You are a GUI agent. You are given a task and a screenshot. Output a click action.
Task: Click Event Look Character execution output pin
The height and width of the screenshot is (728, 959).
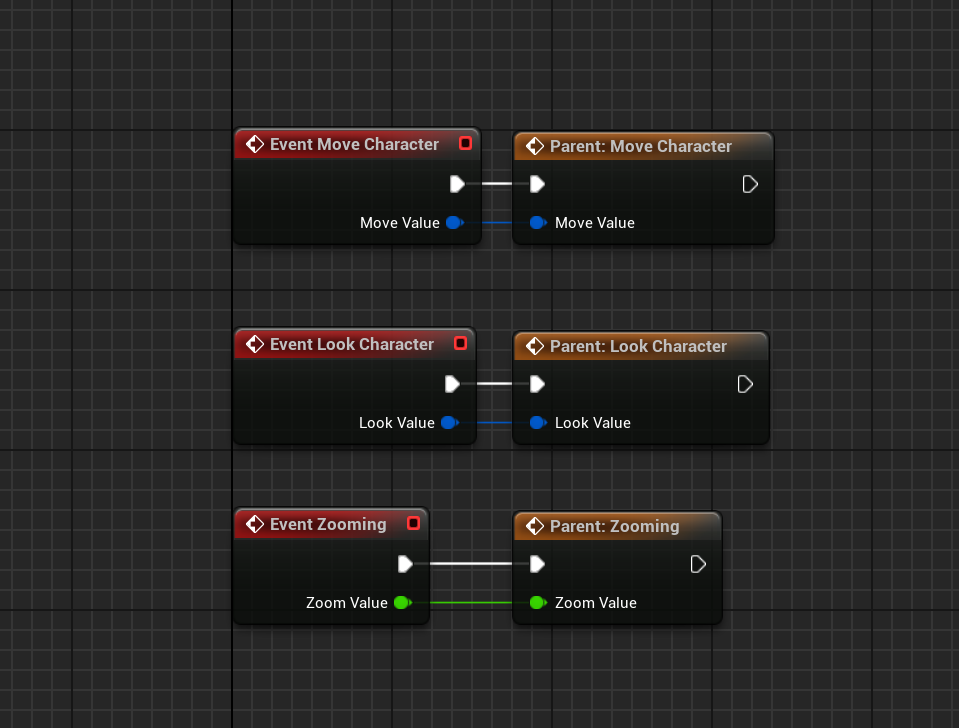tap(452, 384)
